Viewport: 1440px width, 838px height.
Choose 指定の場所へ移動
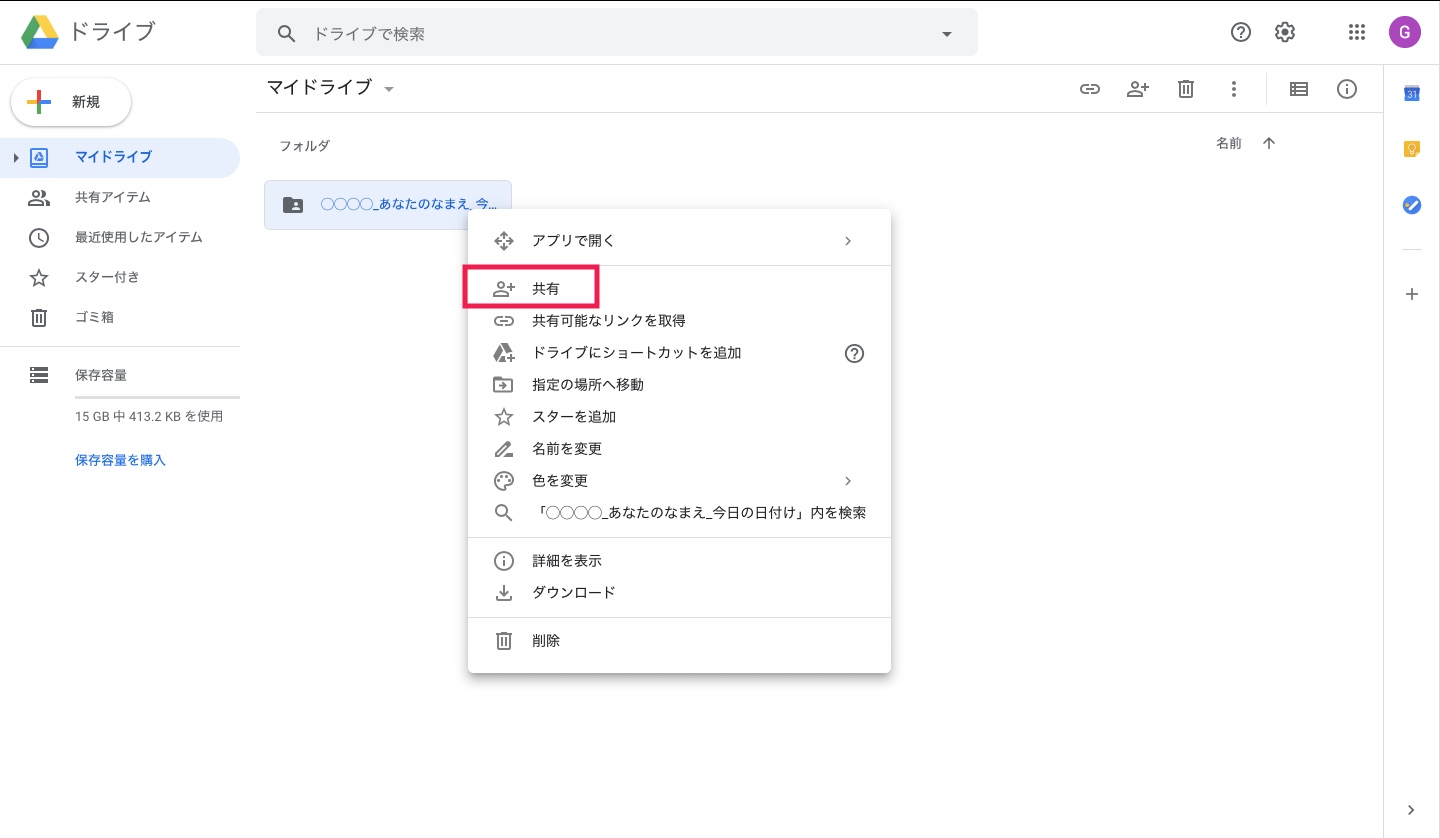click(x=679, y=385)
